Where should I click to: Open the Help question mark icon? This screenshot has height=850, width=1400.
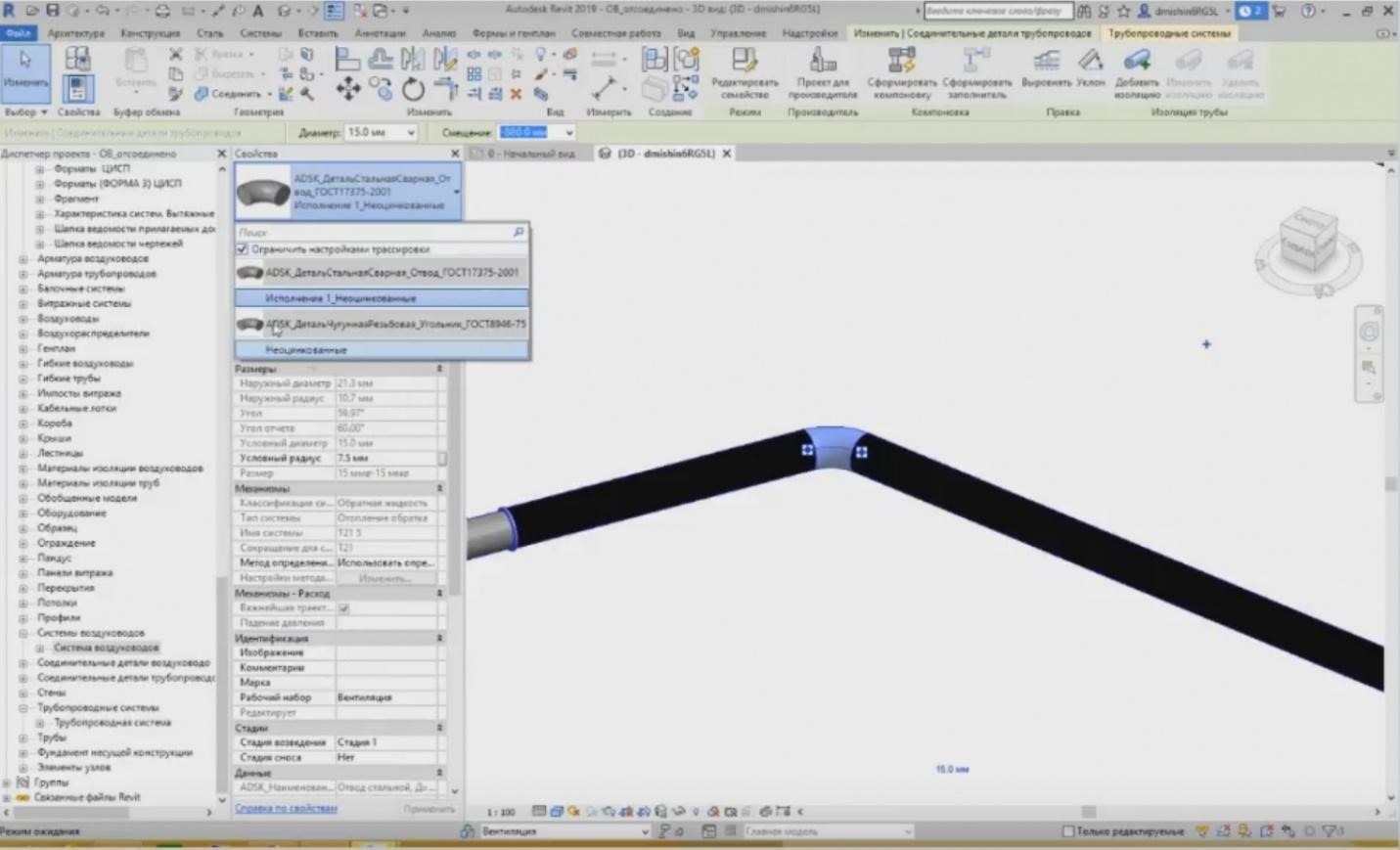pos(1309,11)
